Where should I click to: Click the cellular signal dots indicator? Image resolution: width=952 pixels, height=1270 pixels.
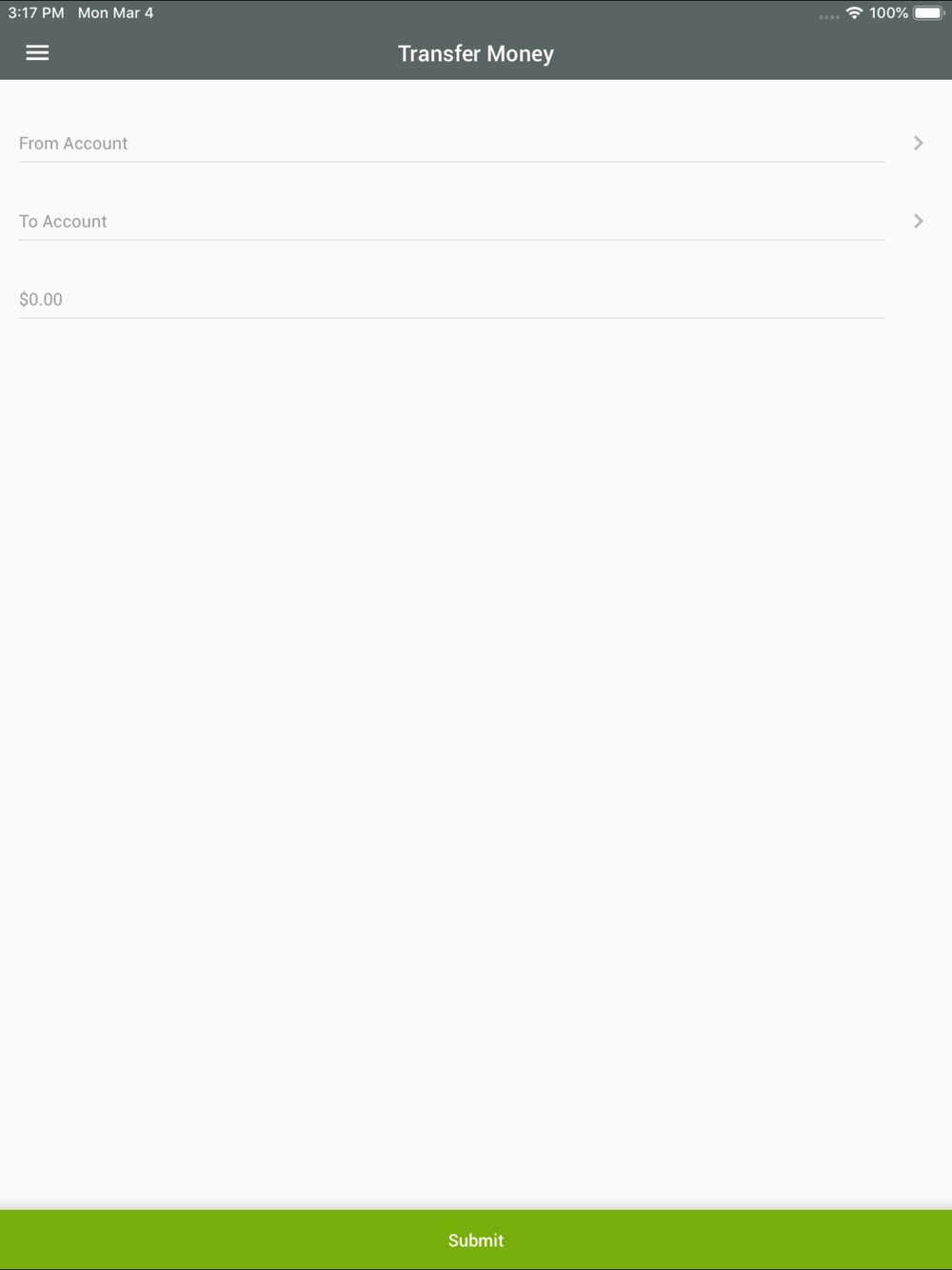coord(829,16)
